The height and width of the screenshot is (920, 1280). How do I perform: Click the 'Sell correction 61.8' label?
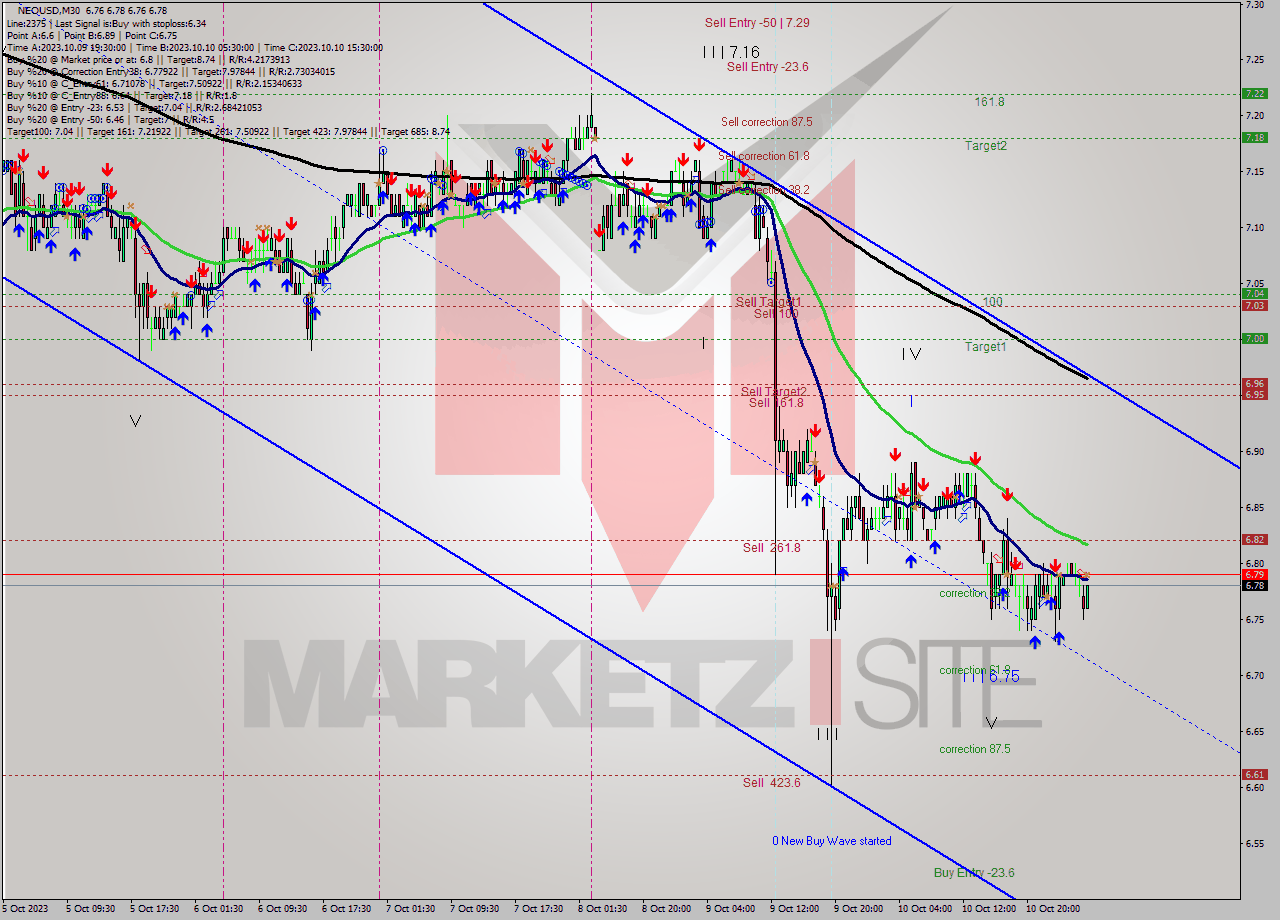(764, 156)
